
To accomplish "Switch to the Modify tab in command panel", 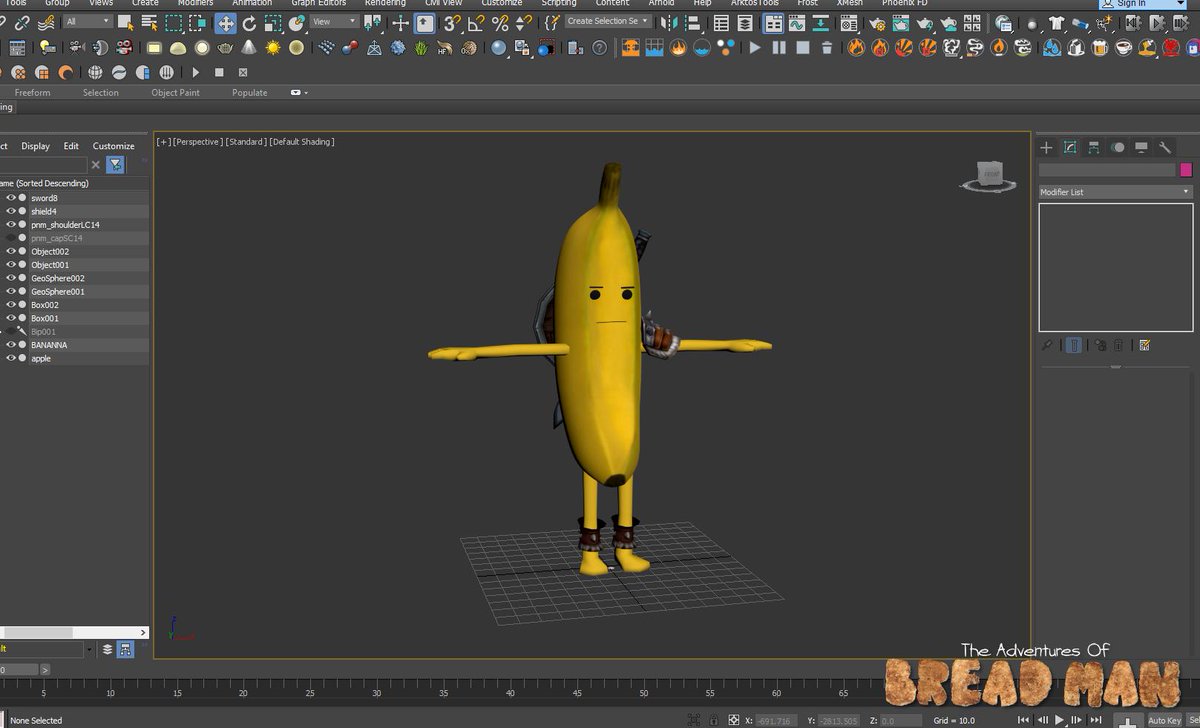I will pyautogui.click(x=1070, y=148).
